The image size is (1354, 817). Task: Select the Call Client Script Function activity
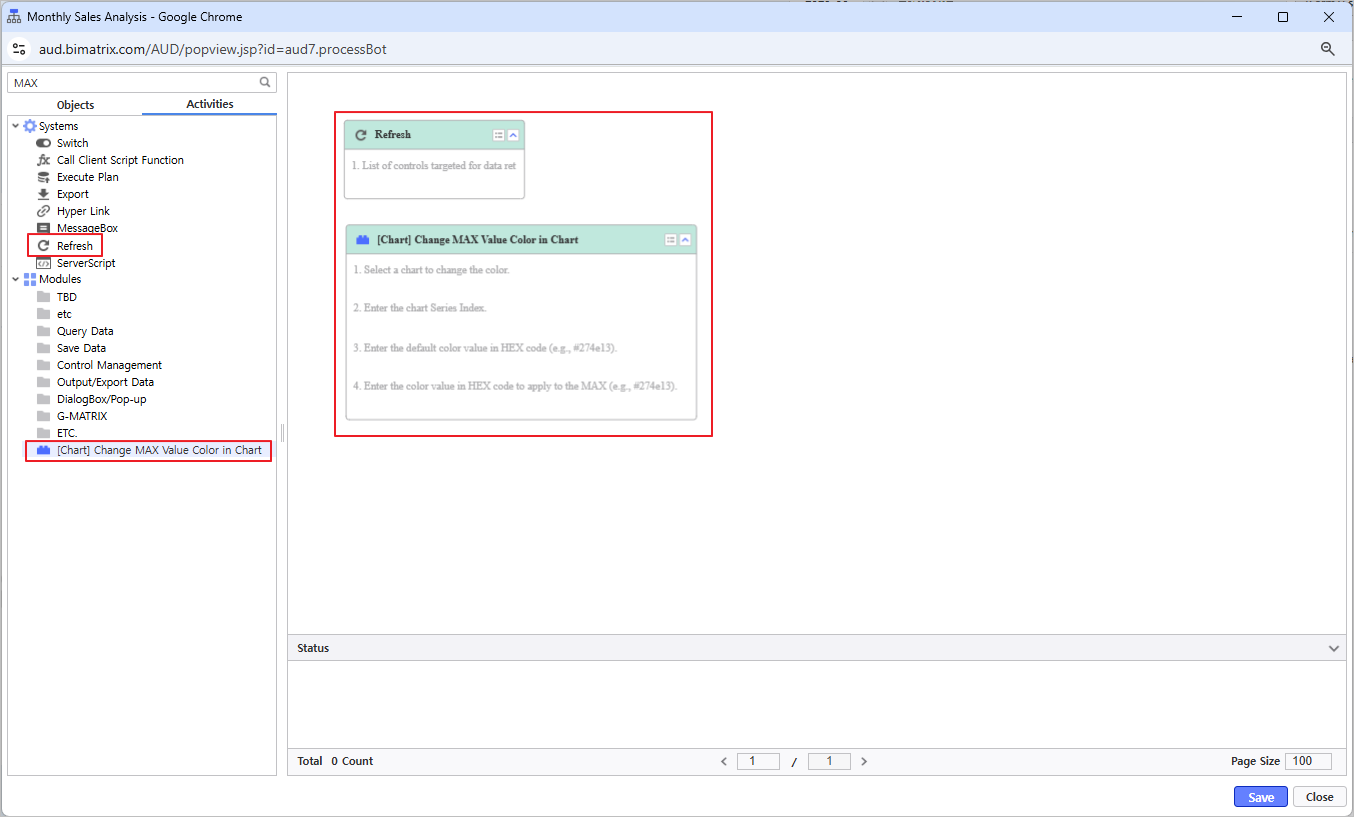[120, 160]
